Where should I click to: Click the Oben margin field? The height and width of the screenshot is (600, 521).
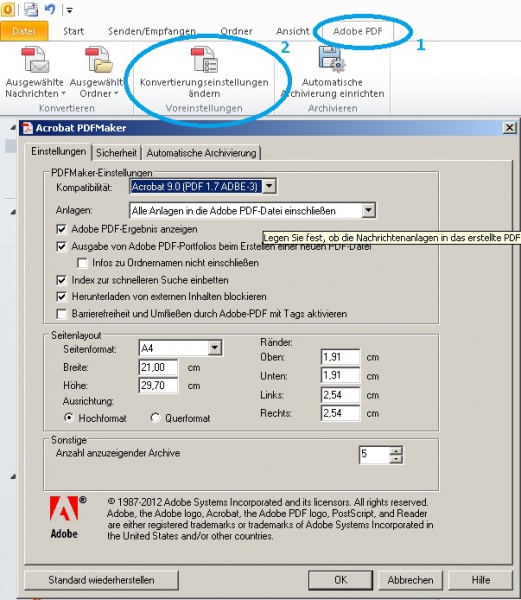[x=340, y=357]
